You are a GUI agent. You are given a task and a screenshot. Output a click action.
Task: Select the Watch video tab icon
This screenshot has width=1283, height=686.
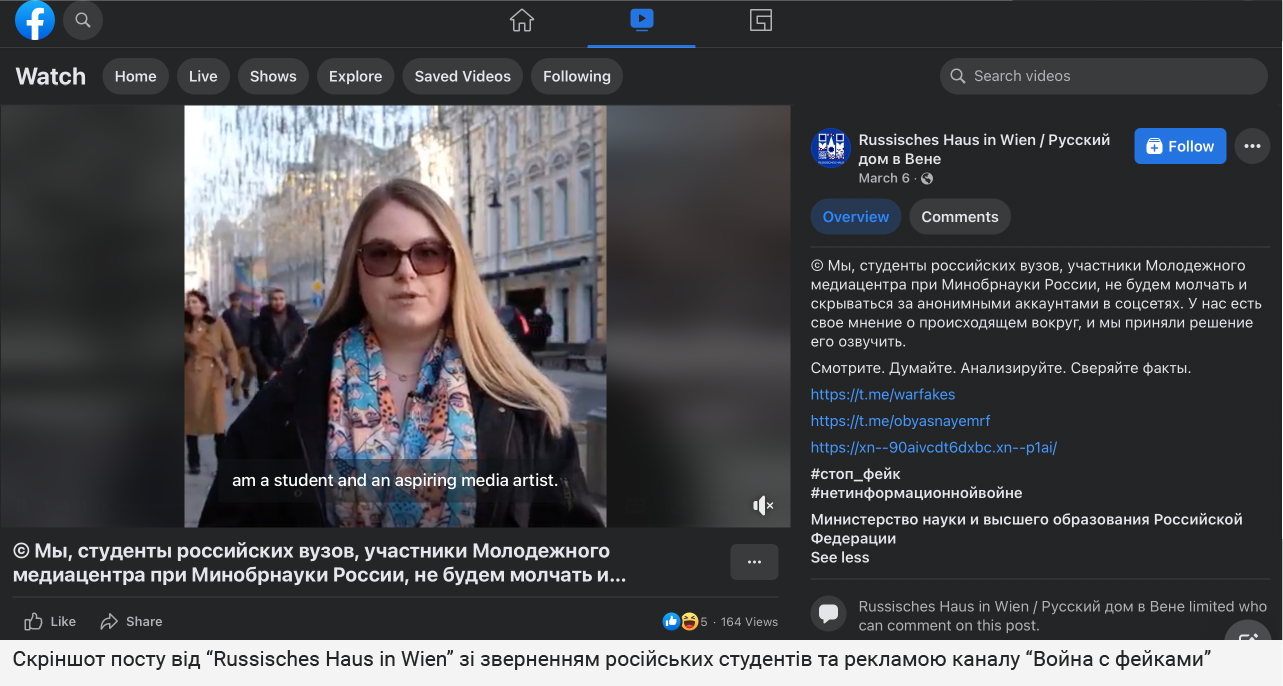click(x=641, y=19)
